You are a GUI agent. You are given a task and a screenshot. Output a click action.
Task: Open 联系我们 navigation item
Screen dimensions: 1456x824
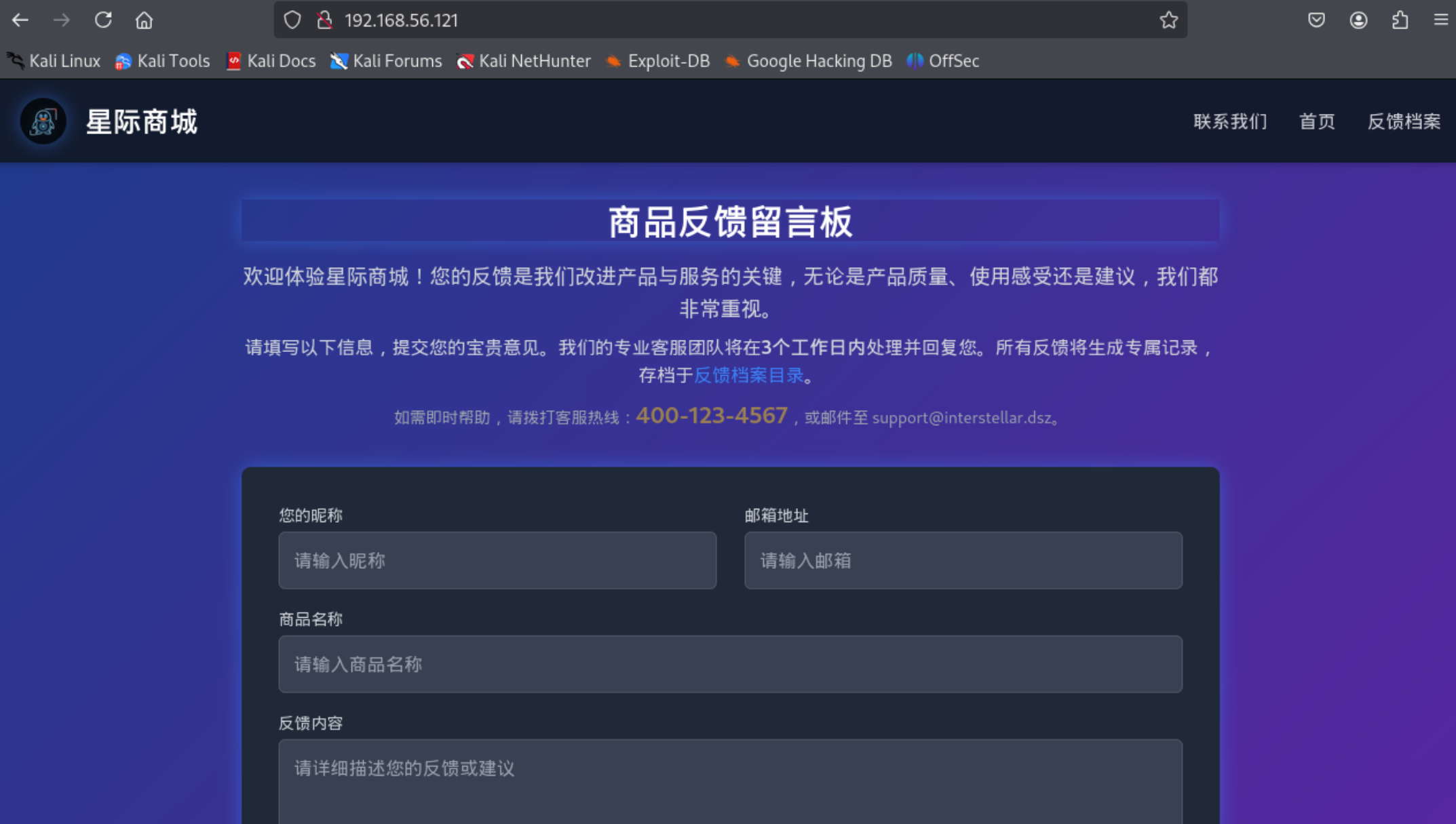click(1230, 121)
